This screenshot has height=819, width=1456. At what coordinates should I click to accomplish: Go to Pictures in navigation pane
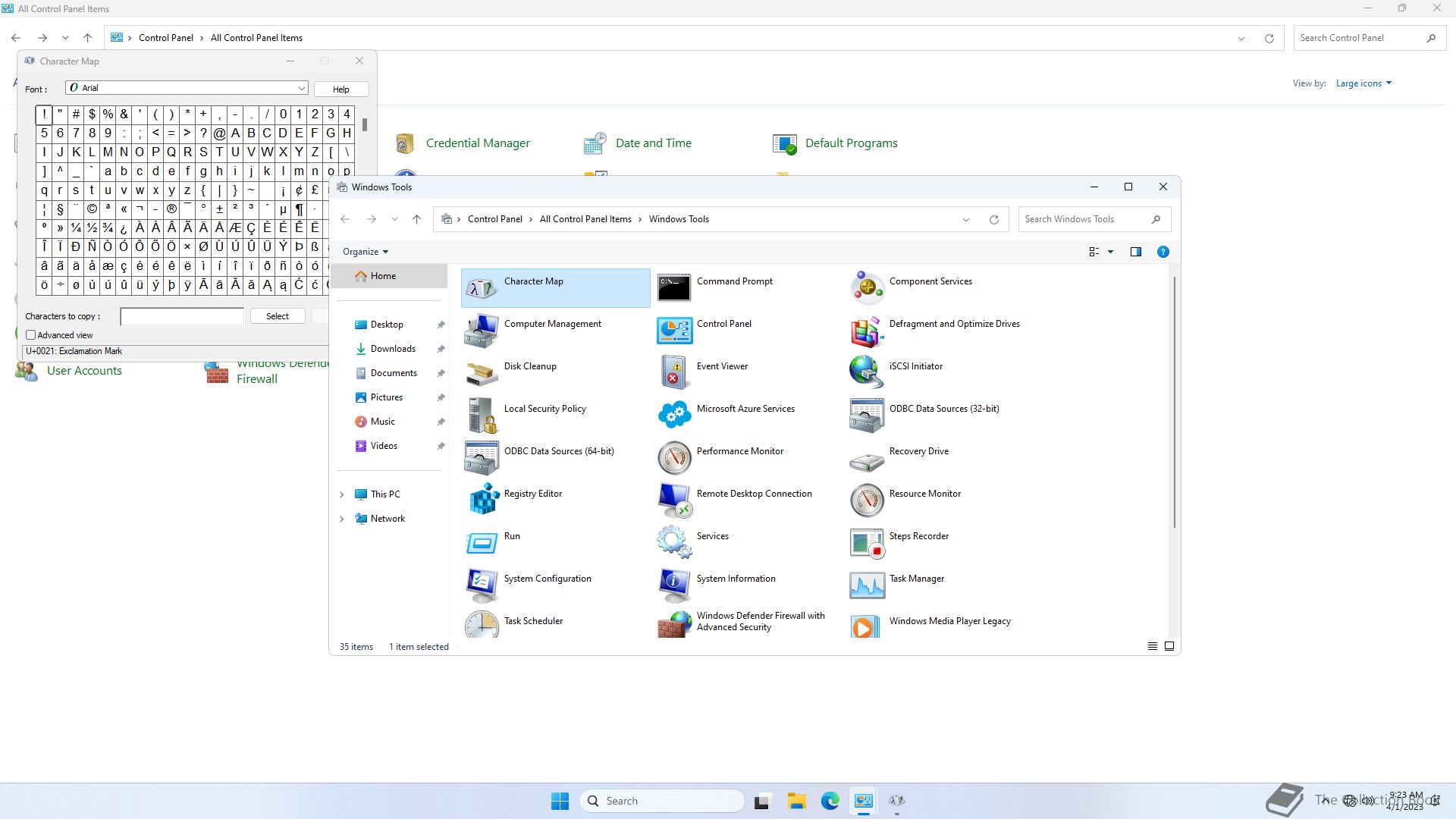click(386, 397)
